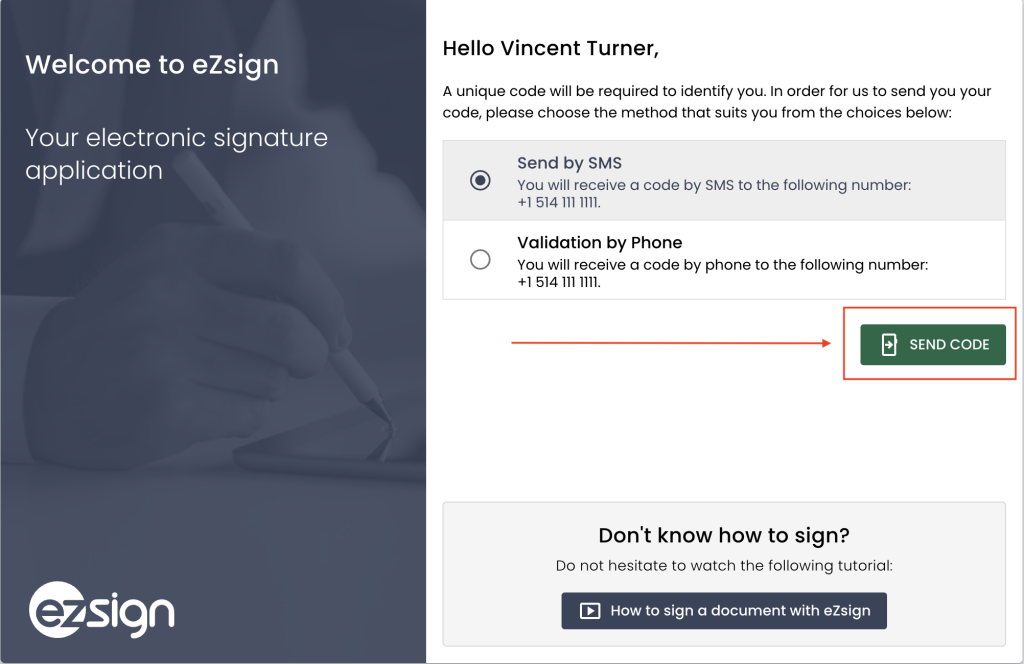Open the How to sign tutorial button
Image resolution: width=1024 pixels, height=664 pixels.
click(x=724, y=610)
